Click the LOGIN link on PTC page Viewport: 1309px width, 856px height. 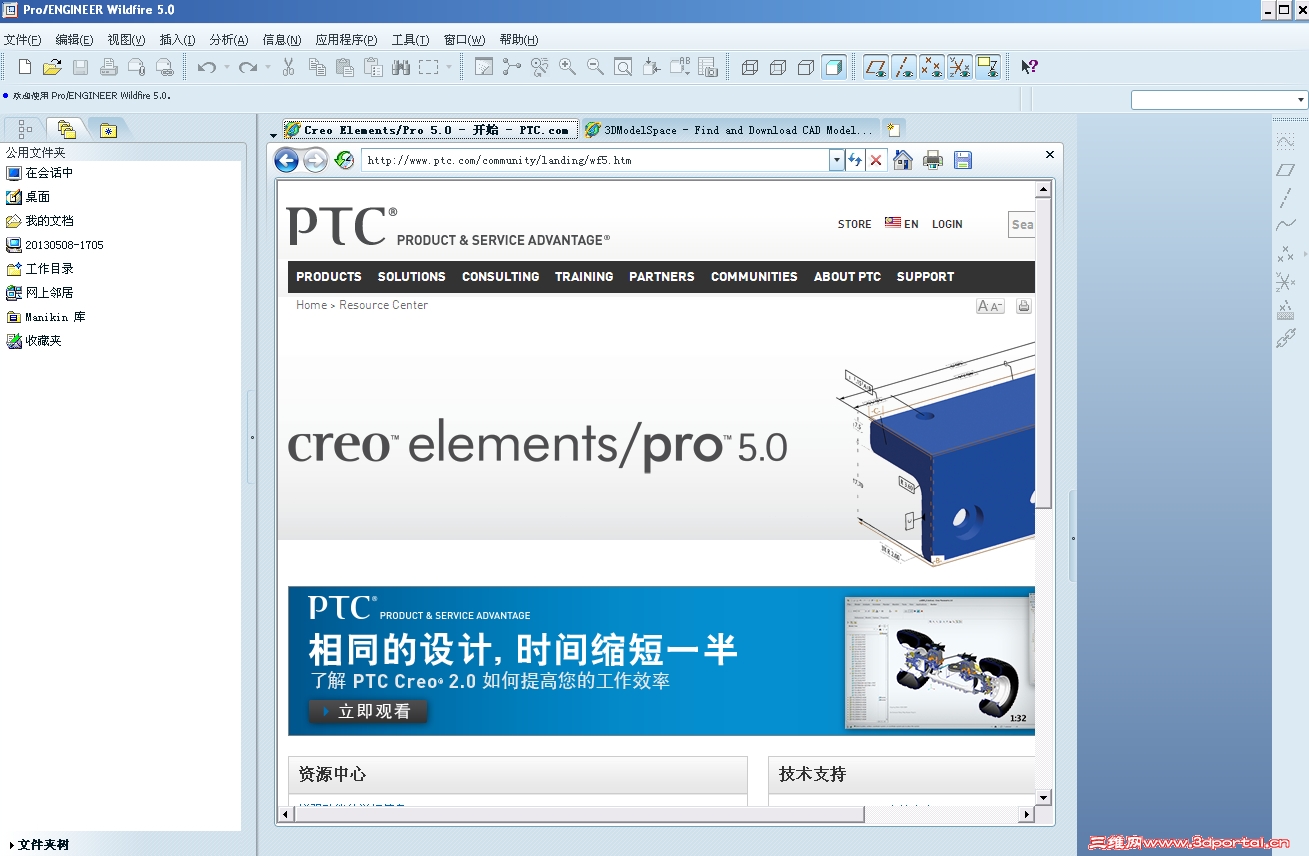click(947, 224)
